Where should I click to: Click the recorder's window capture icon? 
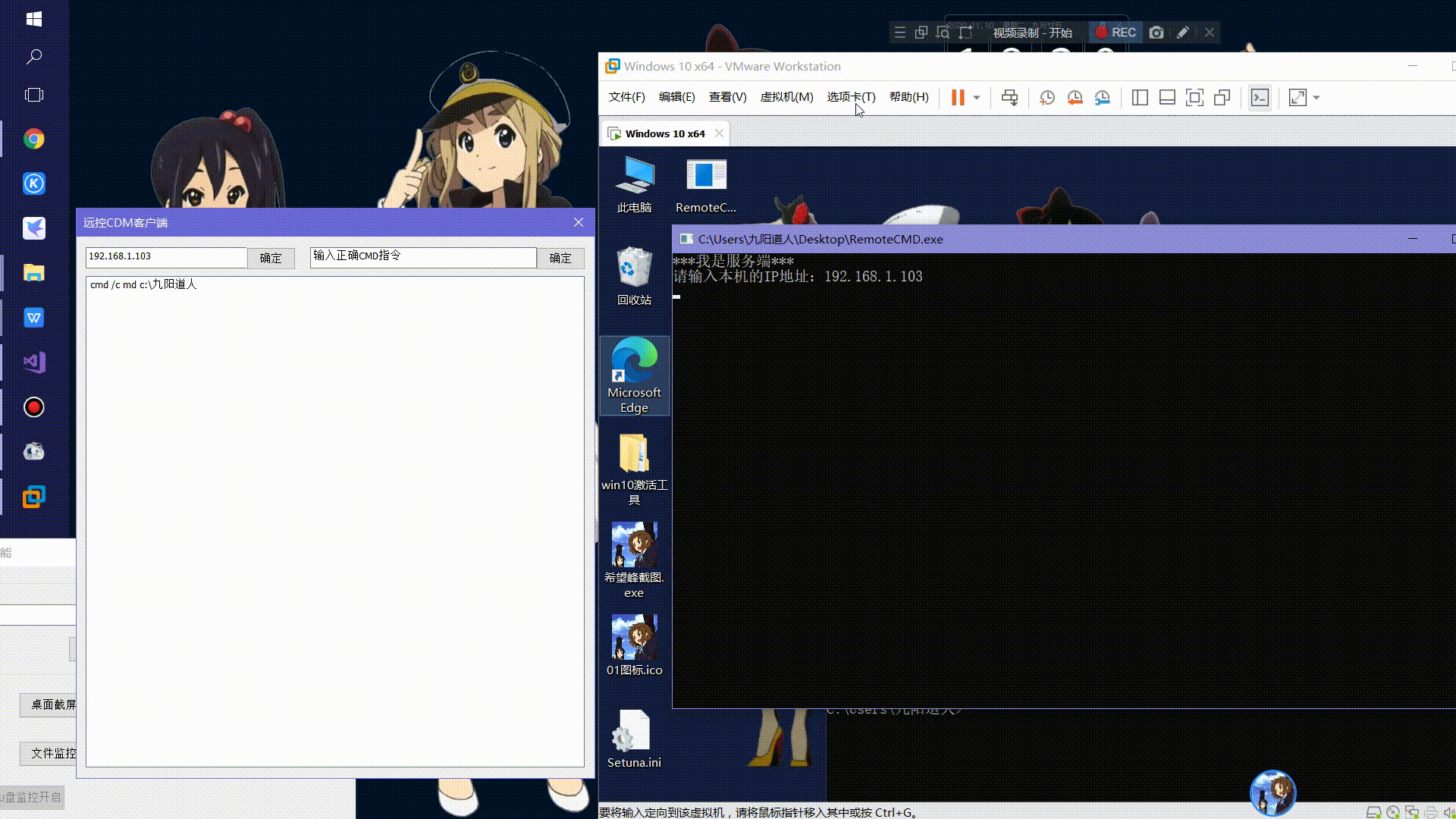921,33
